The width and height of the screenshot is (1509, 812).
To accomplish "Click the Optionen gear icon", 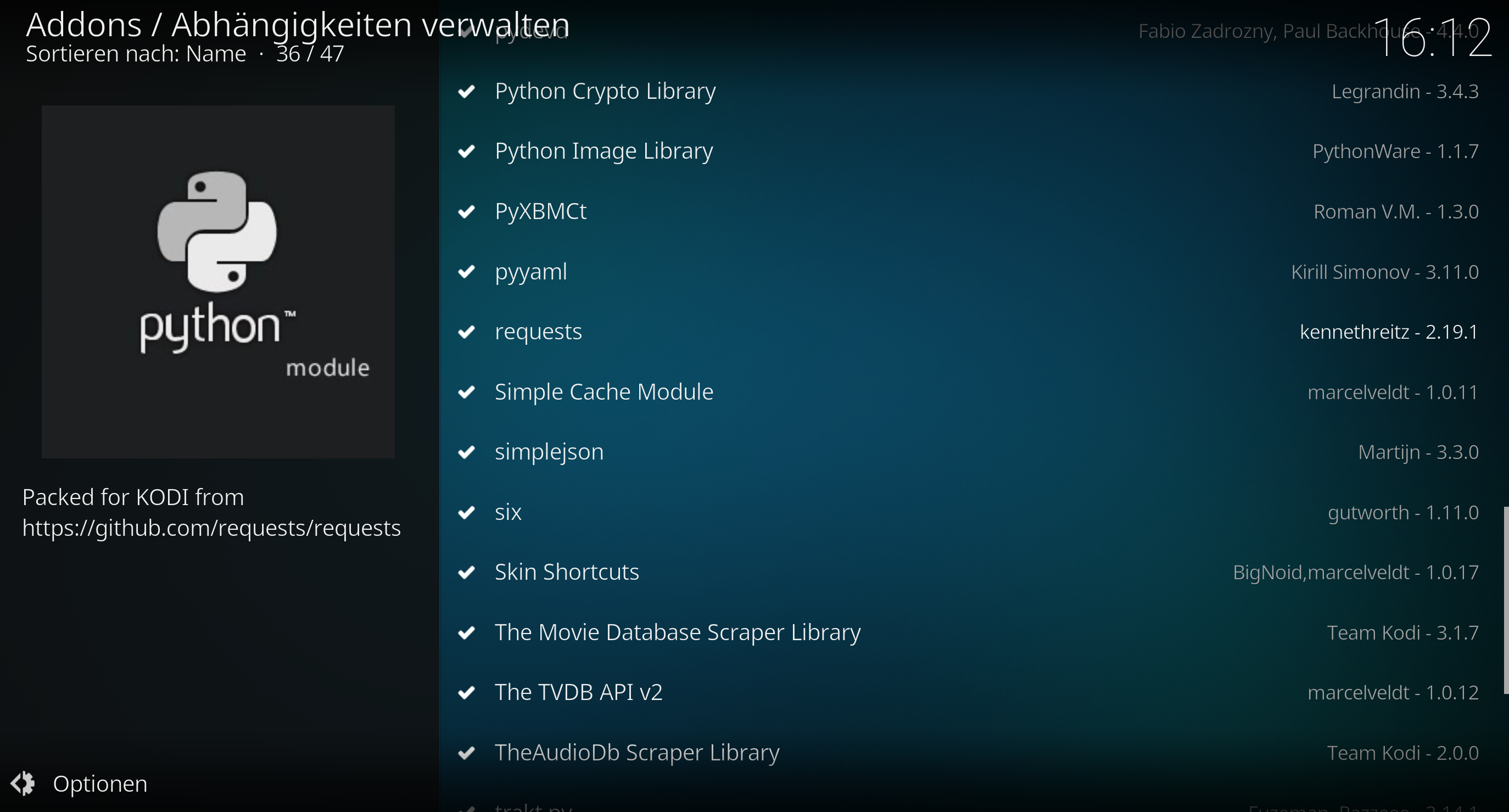I will pyautogui.click(x=24, y=783).
